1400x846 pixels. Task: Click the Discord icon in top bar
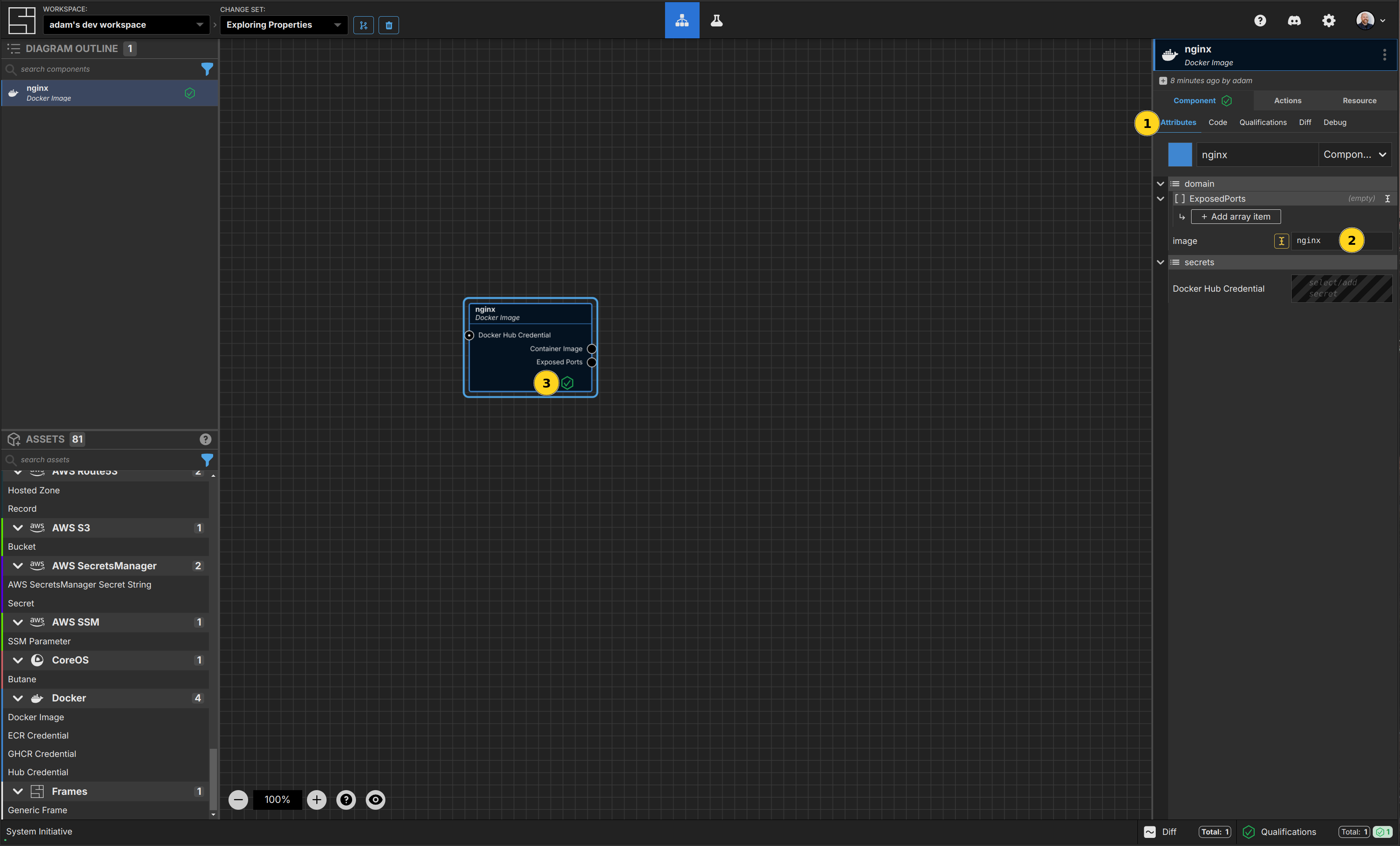(x=1294, y=20)
